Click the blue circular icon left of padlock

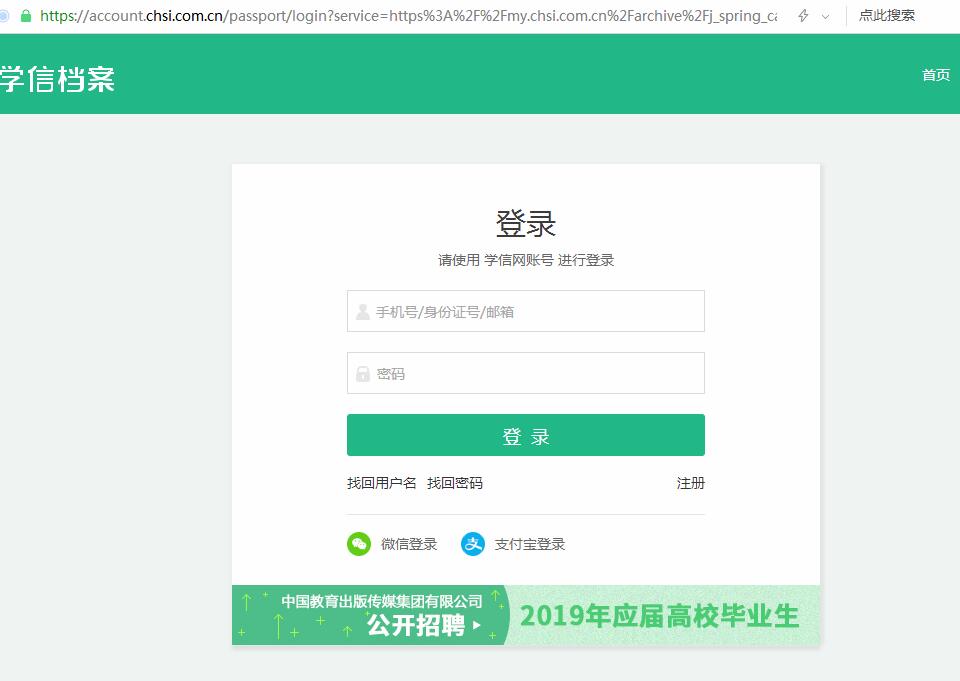point(4,16)
